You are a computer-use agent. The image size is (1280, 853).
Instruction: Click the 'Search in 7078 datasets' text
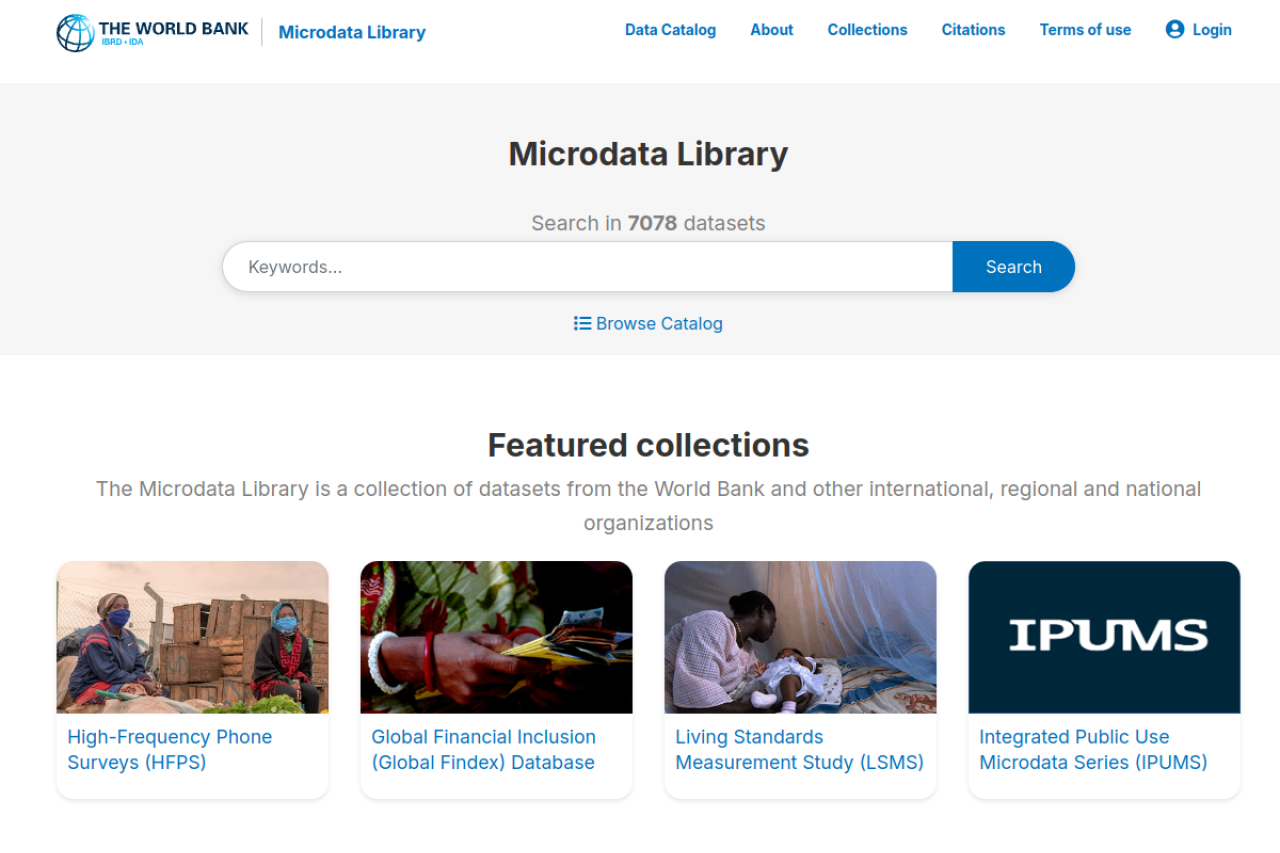click(648, 223)
